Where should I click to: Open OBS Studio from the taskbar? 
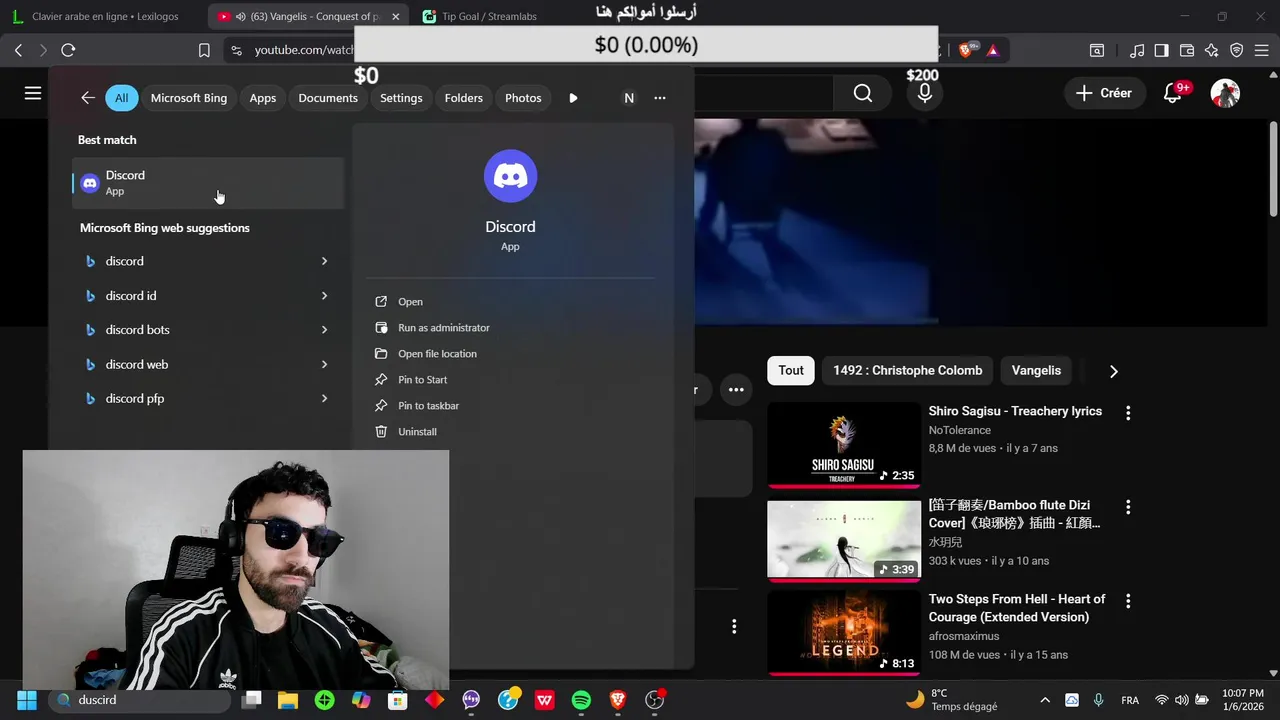coord(655,700)
